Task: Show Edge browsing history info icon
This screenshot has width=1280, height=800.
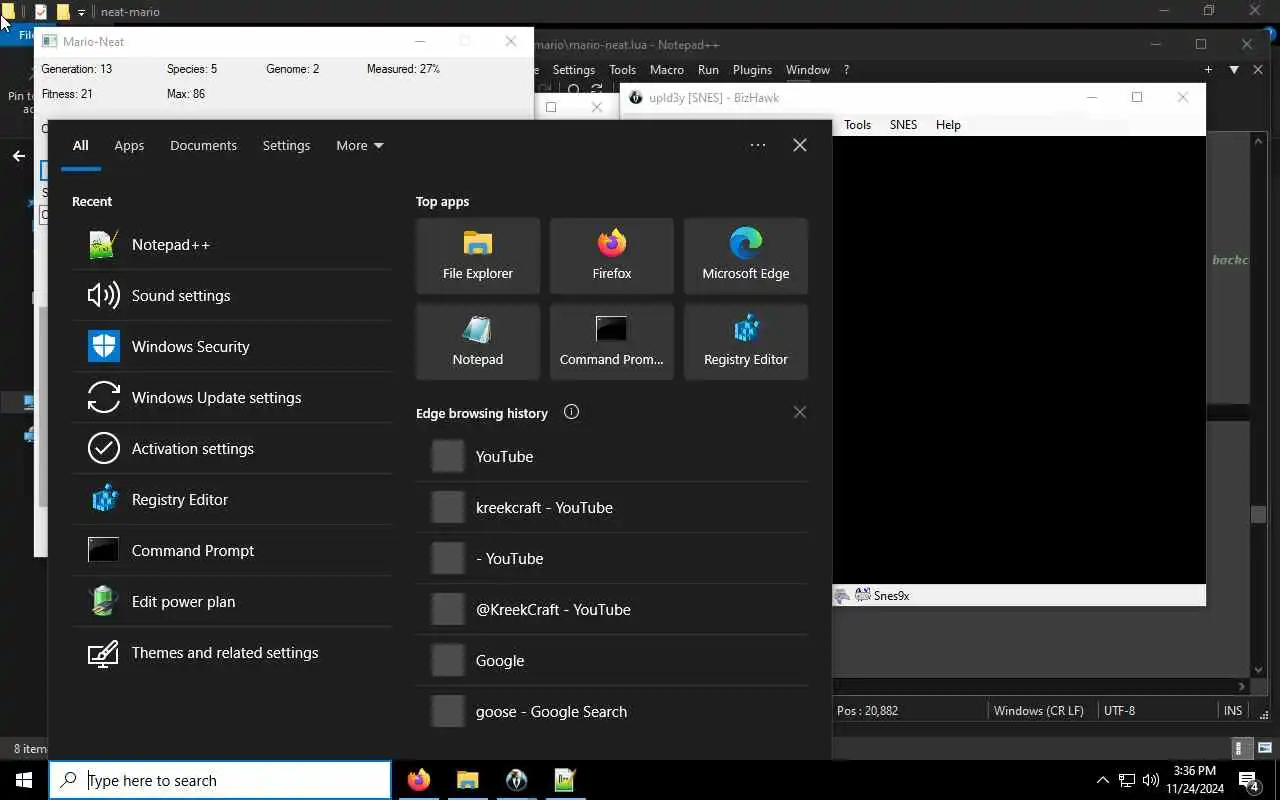Action: [x=571, y=412]
